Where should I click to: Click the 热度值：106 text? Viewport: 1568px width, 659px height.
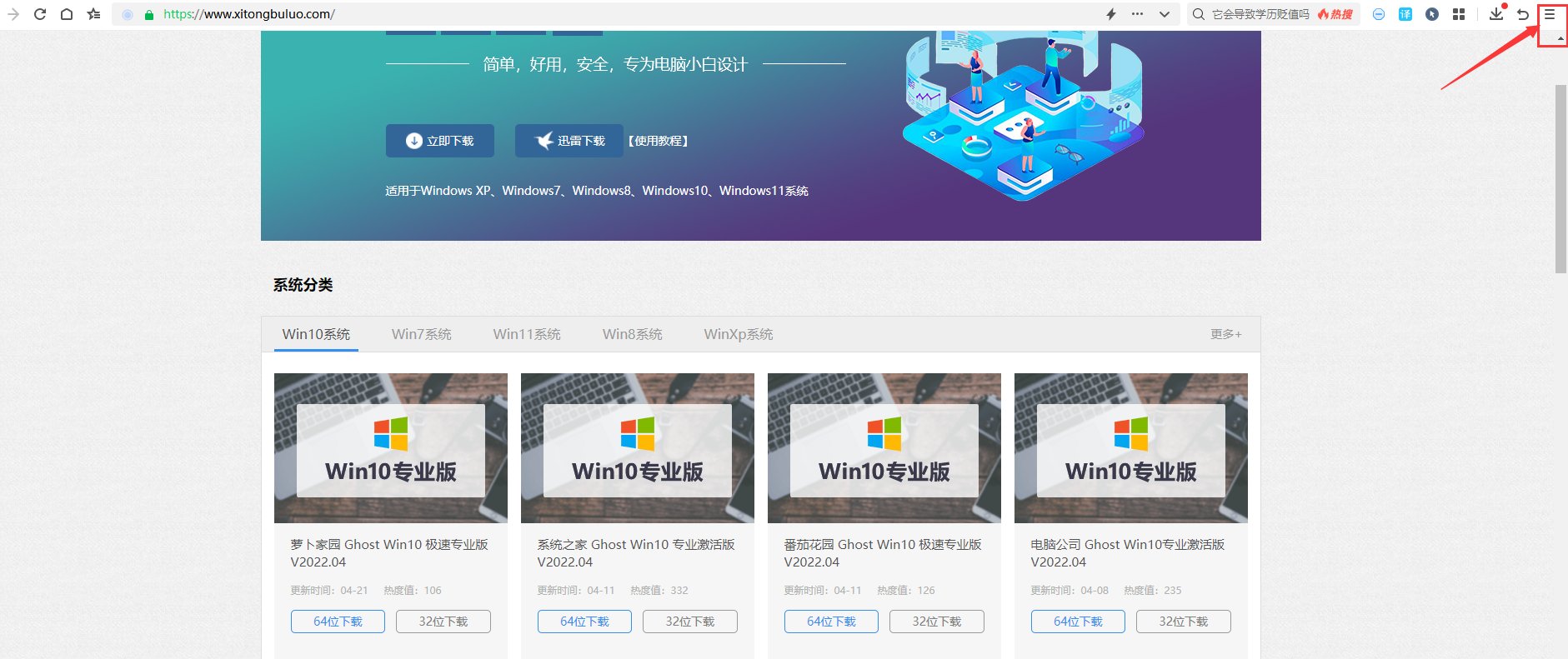413,590
